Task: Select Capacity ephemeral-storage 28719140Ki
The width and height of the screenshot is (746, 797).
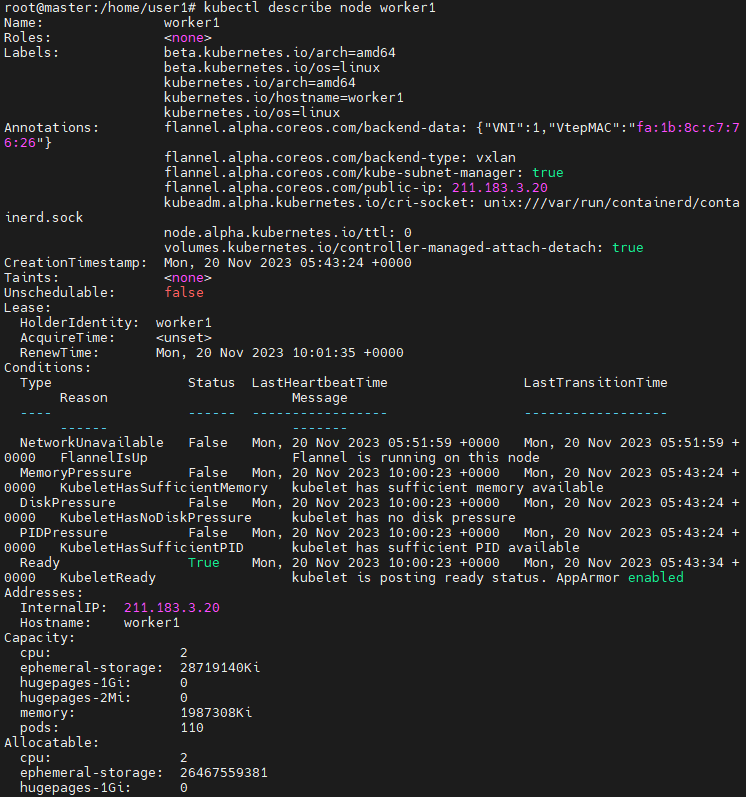Action: pos(220,667)
